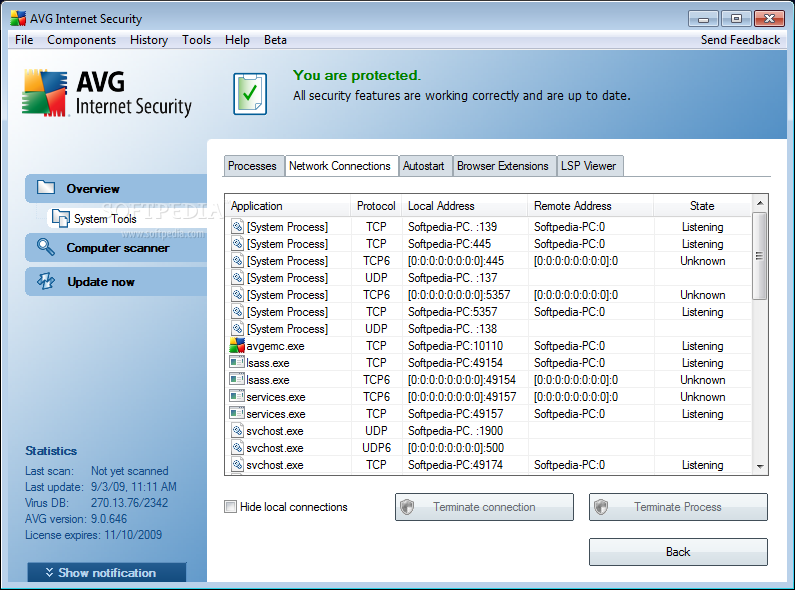Open the Beta menu
This screenshot has width=795, height=590.
tap(275, 40)
